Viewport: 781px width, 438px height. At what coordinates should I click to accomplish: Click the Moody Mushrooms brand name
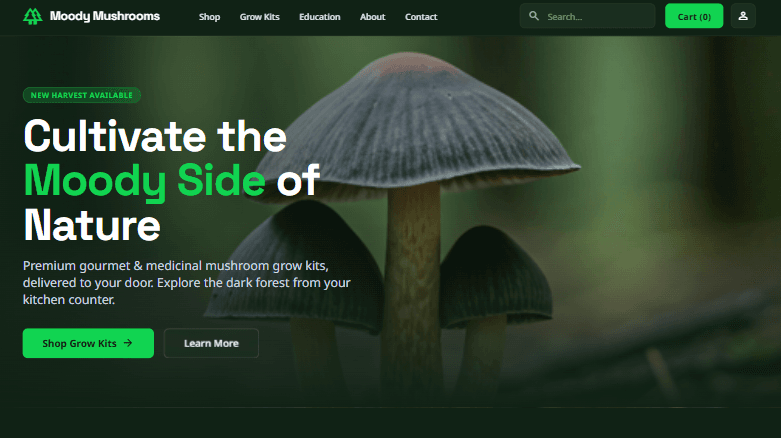tap(105, 16)
